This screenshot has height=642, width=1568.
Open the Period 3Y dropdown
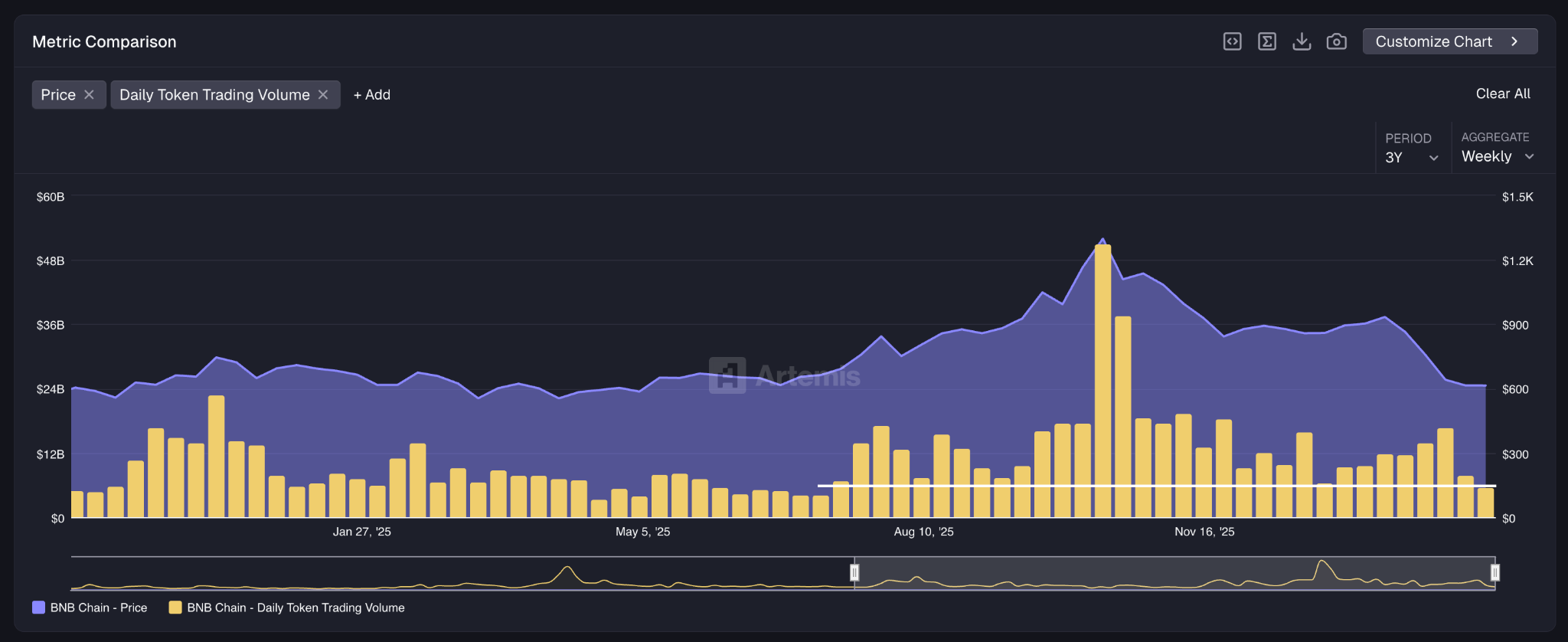tap(1412, 157)
